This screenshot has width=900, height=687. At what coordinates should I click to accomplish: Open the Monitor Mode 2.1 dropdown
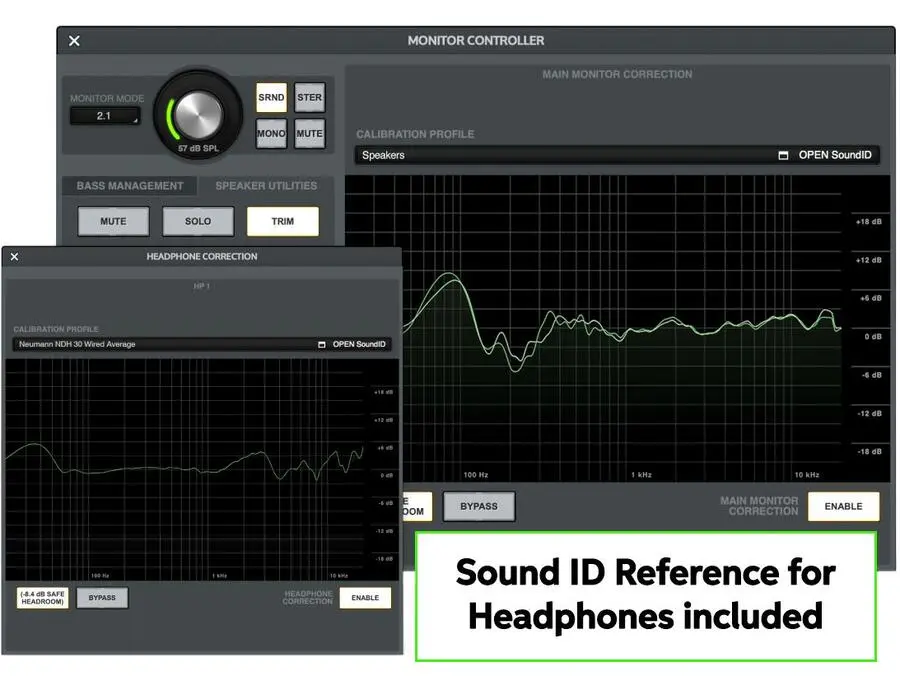(x=104, y=116)
